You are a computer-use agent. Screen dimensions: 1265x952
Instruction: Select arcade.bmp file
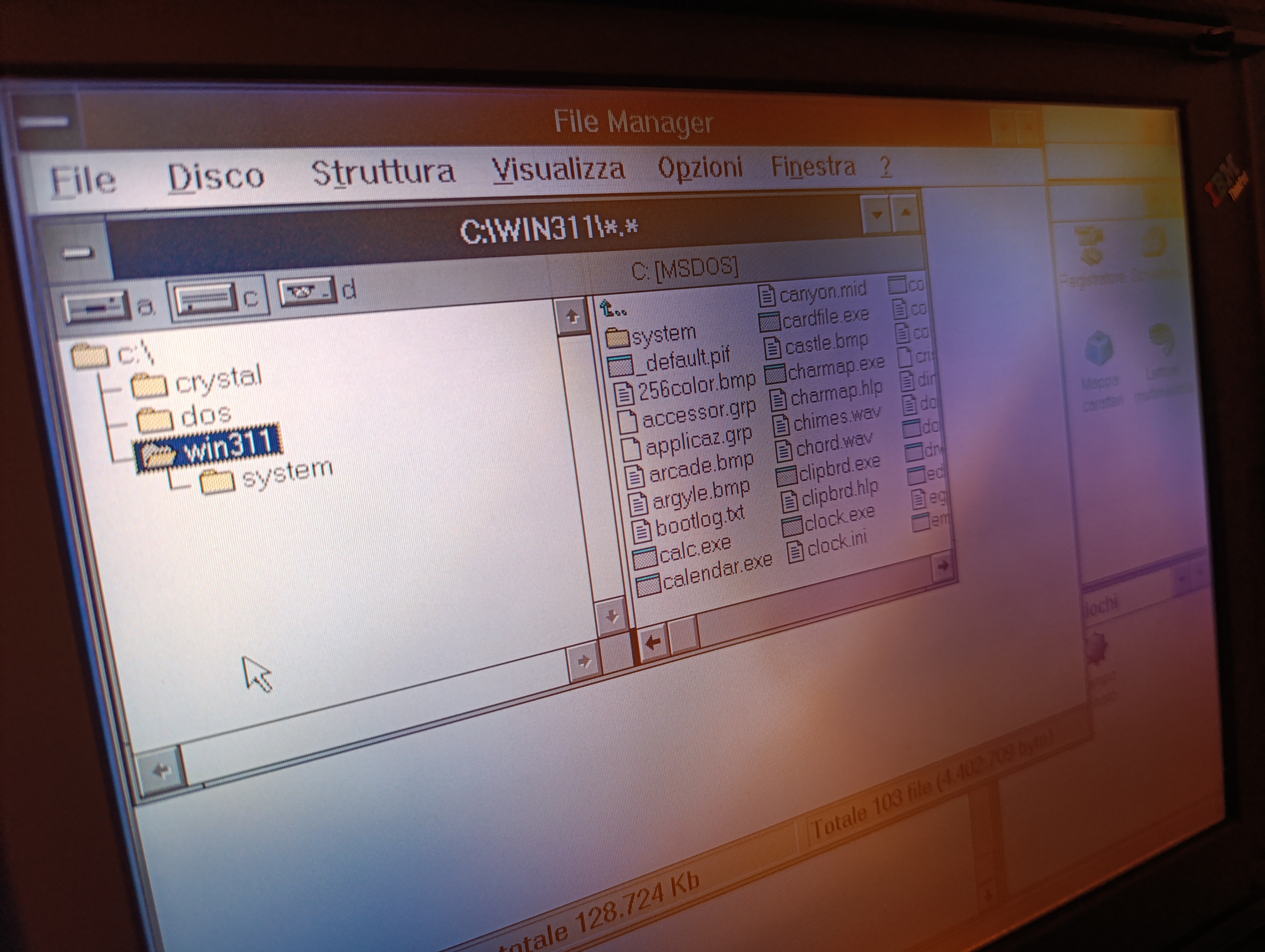pos(690,471)
